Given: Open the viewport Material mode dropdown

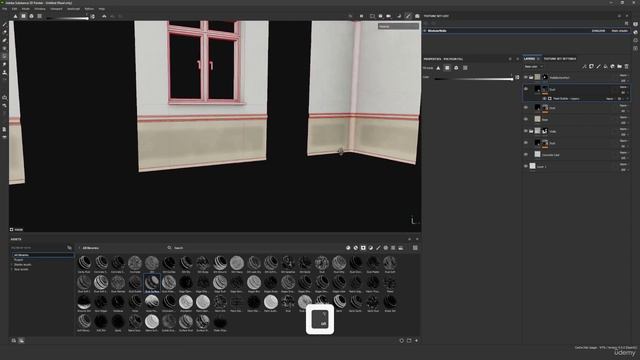Looking at the screenshot, I should click(x=398, y=26).
